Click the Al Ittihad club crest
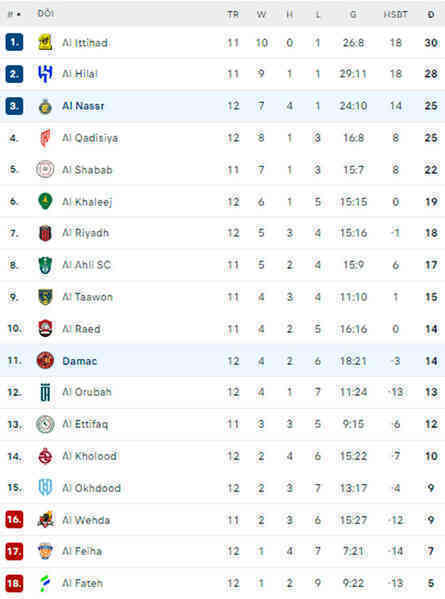The width and height of the screenshot is (445, 599). point(45,42)
